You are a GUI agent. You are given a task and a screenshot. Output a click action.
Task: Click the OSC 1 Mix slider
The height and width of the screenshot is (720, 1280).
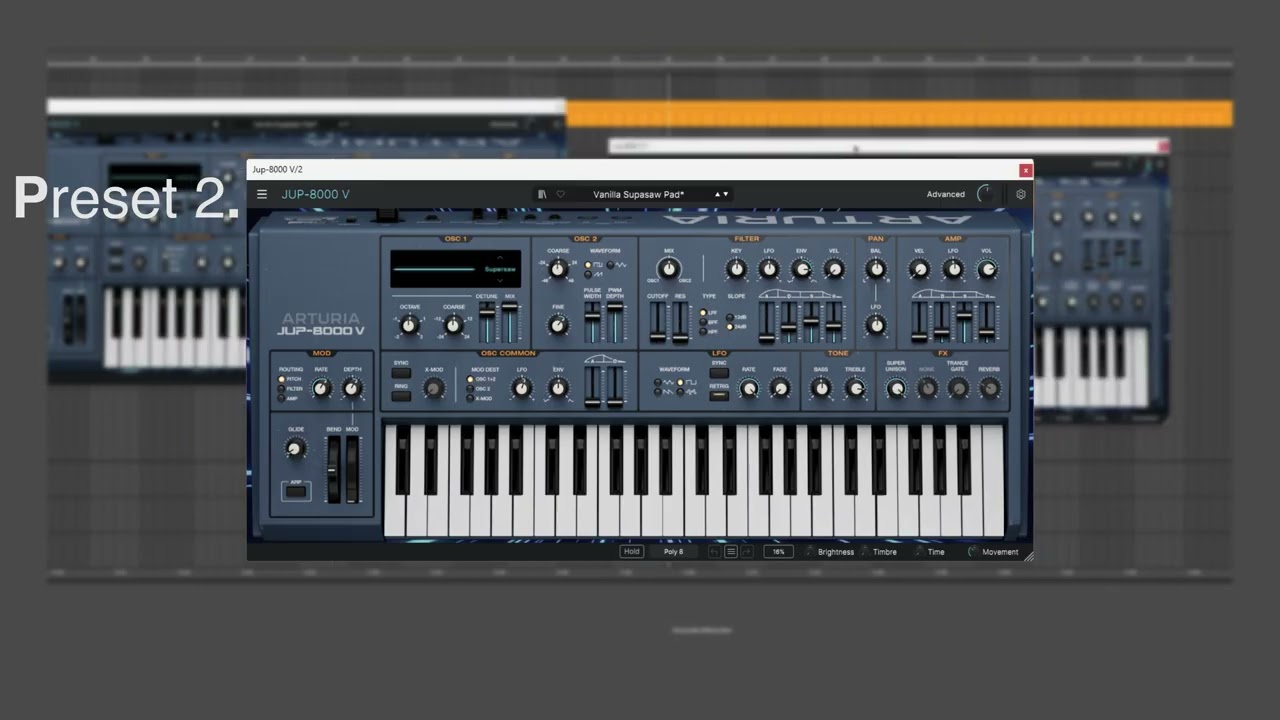[510, 322]
